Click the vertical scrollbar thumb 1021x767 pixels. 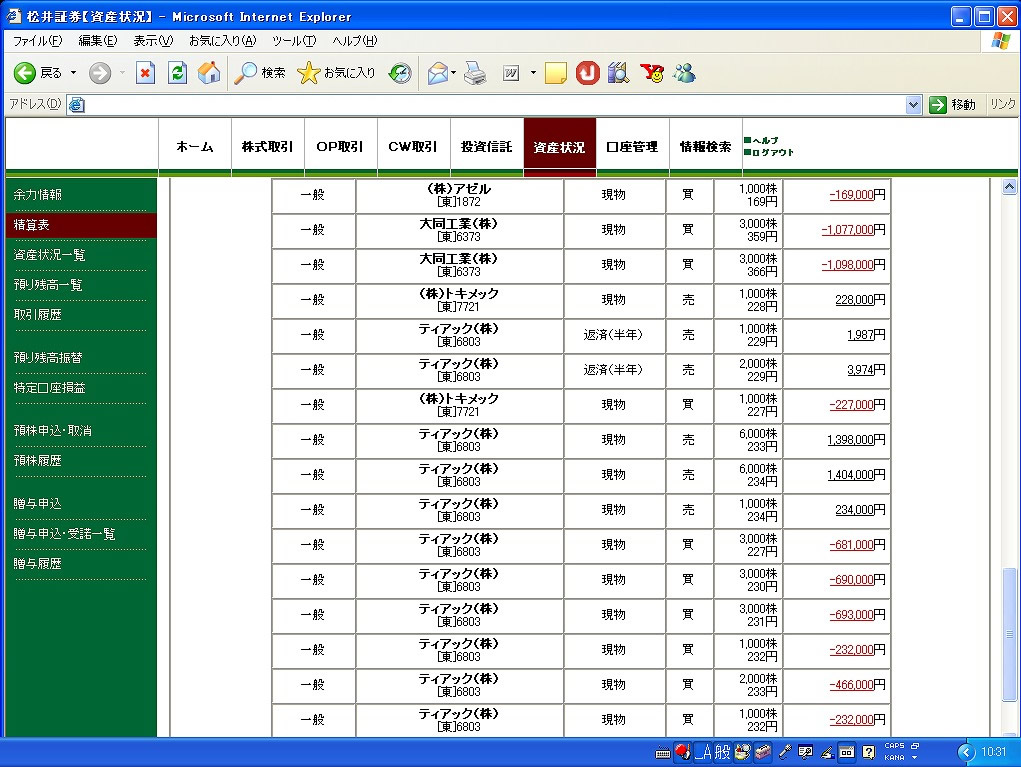tap(1009, 635)
